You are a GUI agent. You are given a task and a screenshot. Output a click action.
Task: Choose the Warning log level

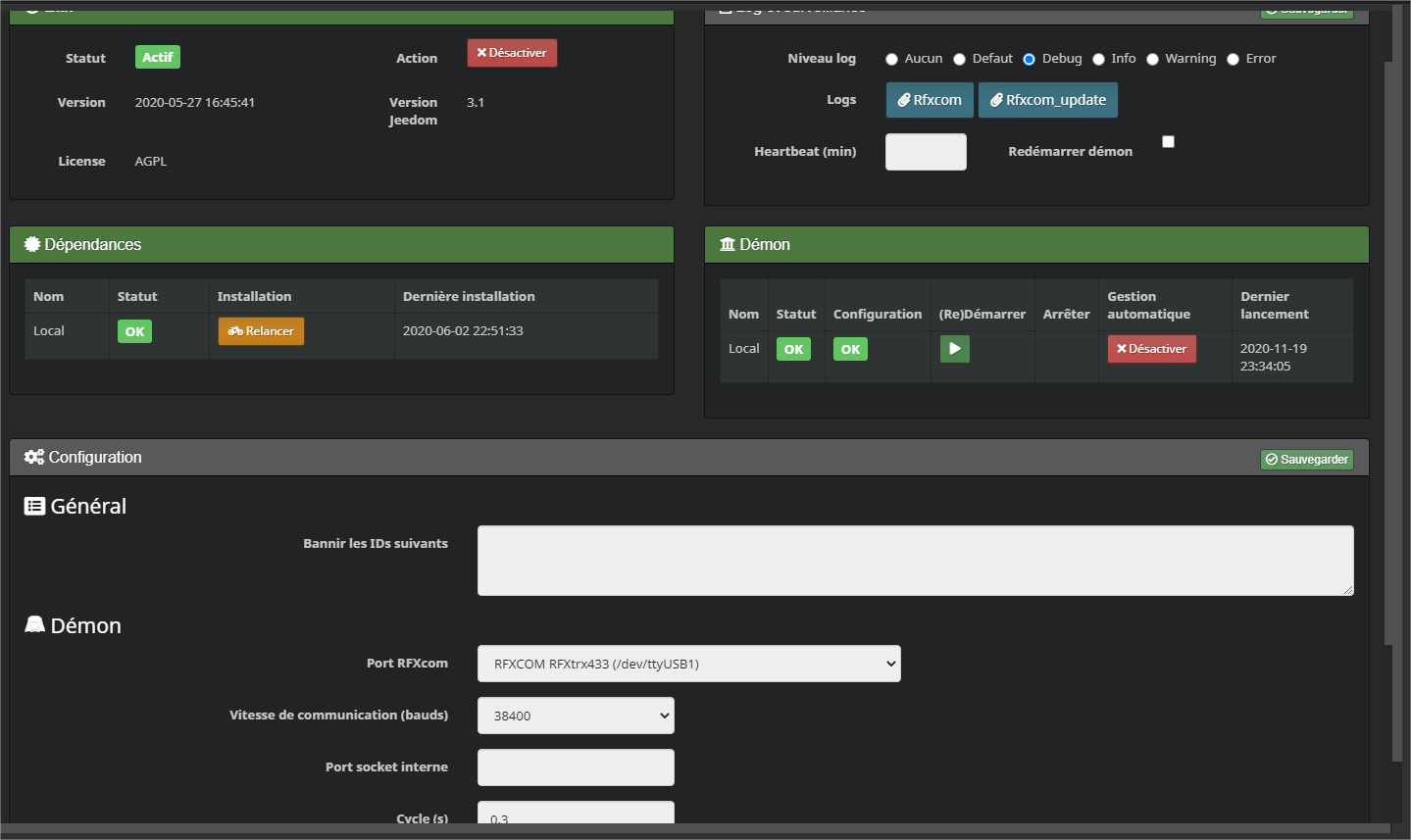tap(1152, 59)
